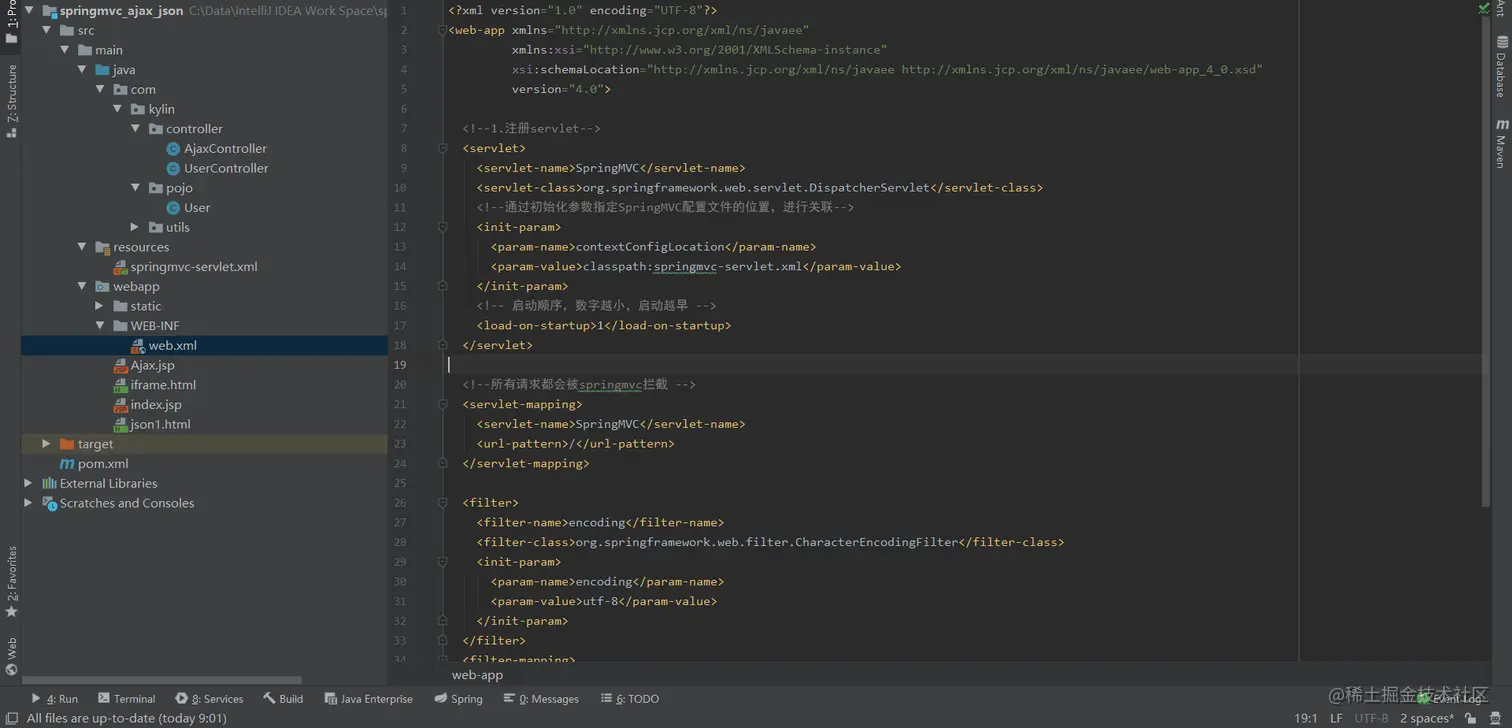Collapse the resources folder
Viewport: 1512px width, 728px height.
tap(82, 247)
